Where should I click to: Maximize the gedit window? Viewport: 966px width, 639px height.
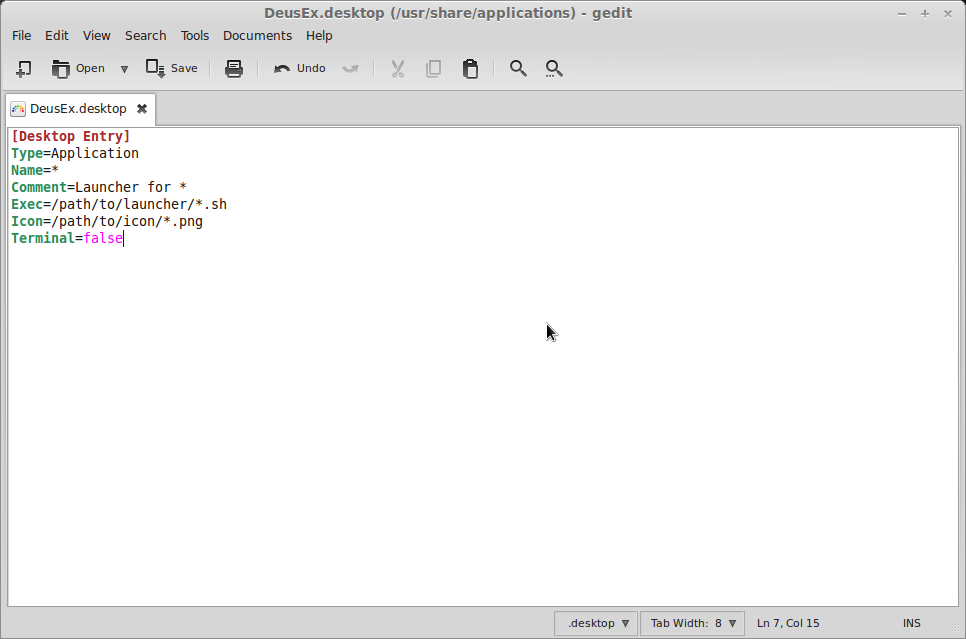pos(925,14)
